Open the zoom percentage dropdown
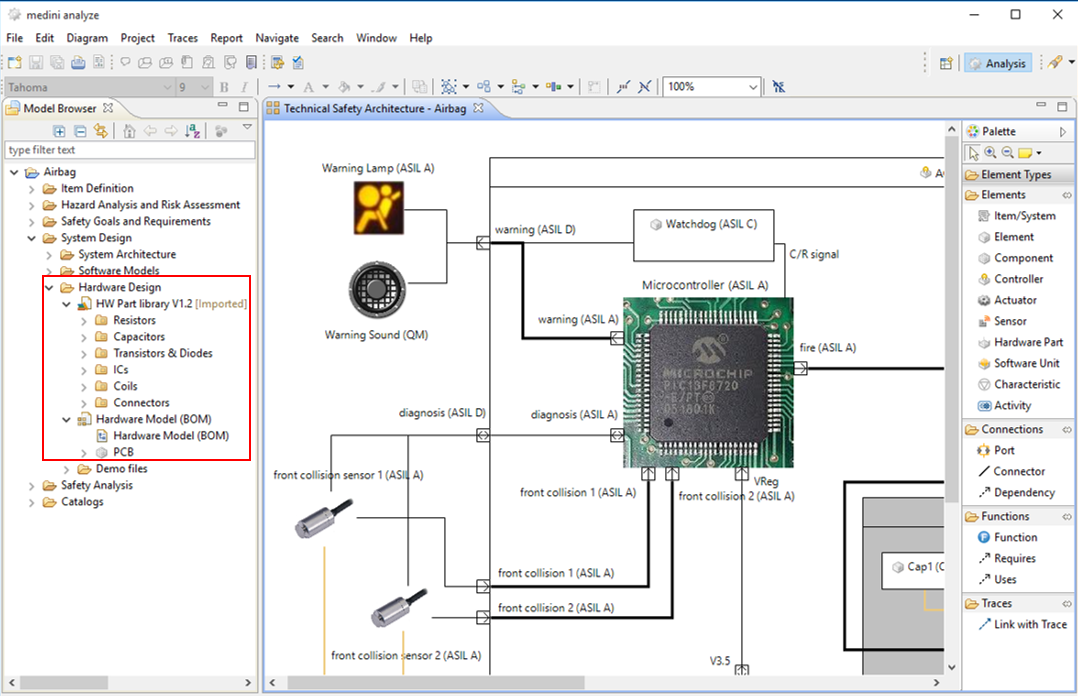The height and width of the screenshot is (696, 1078). (x=753, y=87)
